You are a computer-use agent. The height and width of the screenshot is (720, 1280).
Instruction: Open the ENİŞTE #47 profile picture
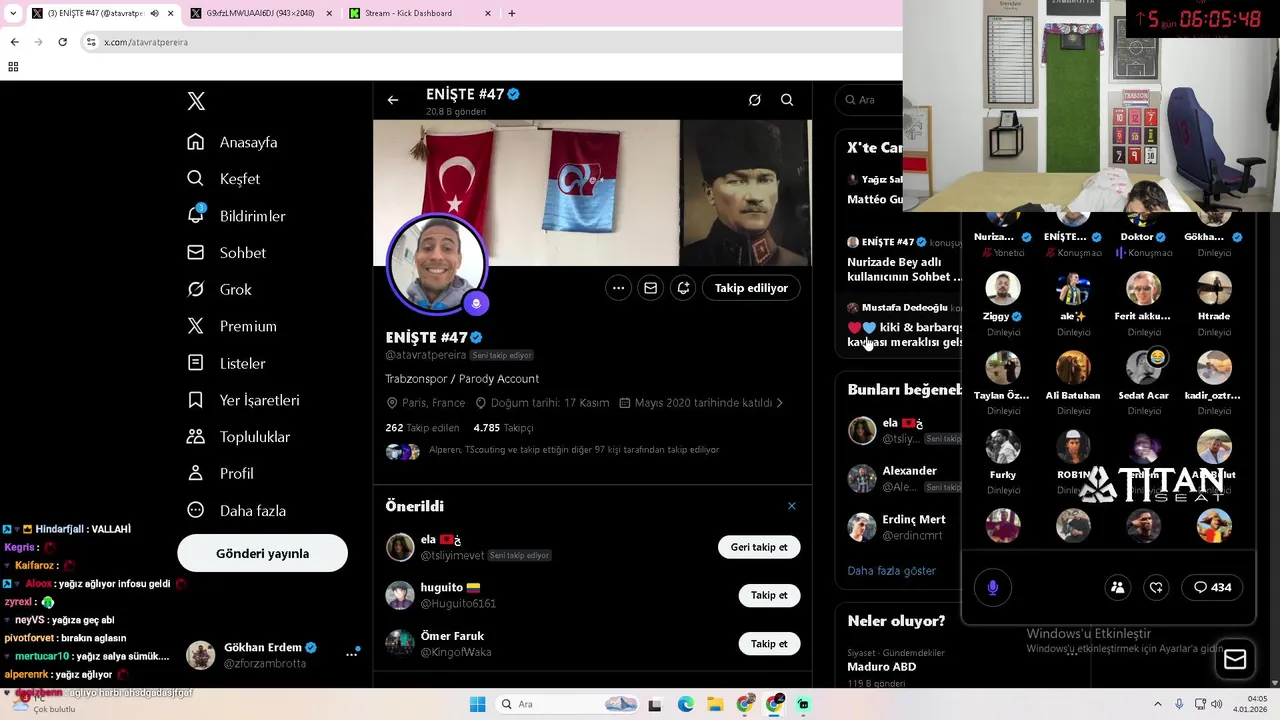point(436,265)
